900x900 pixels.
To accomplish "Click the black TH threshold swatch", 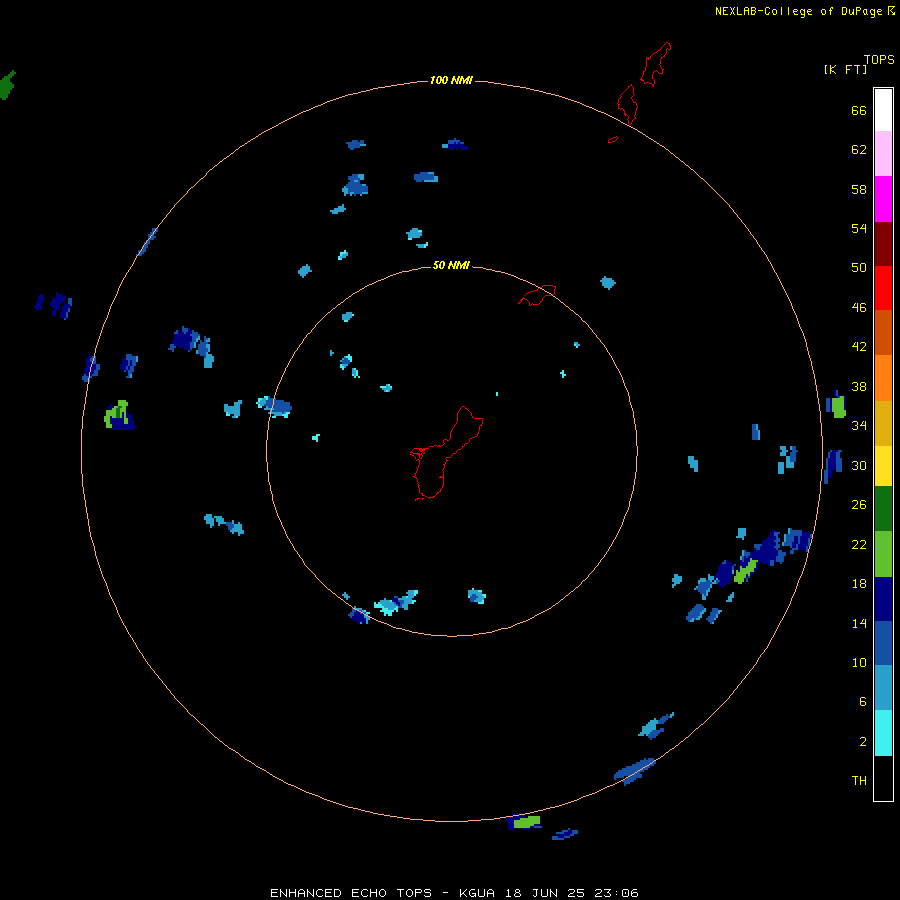I will tap(883, 778).
